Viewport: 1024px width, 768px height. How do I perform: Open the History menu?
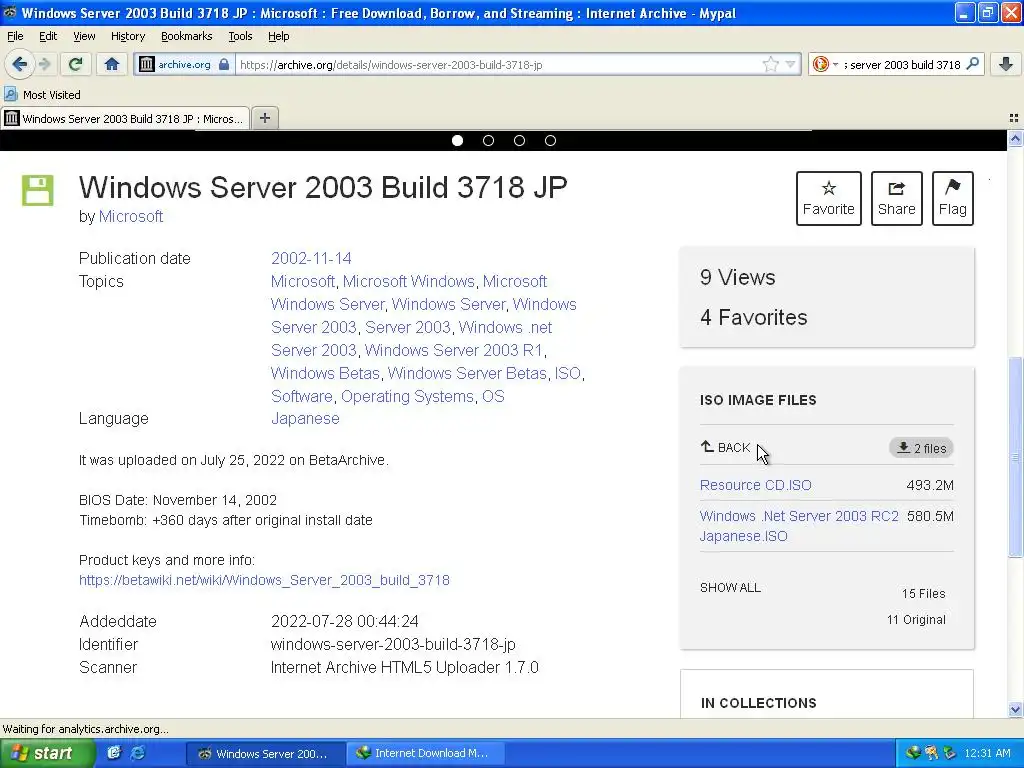point(127,36)
